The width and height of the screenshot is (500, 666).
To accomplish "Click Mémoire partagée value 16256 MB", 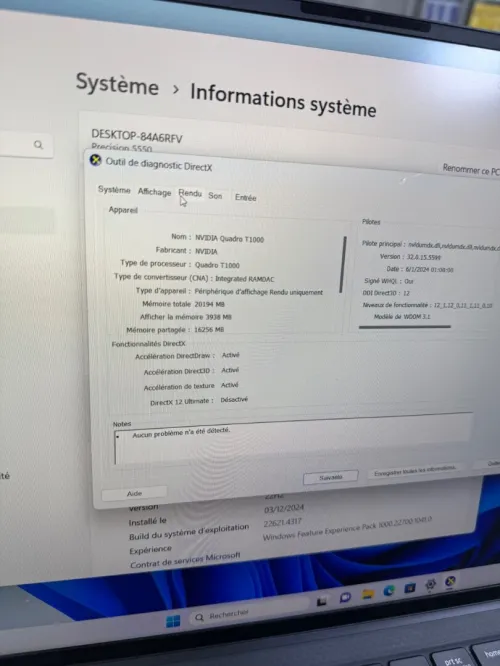I will (x=209, y=330).
